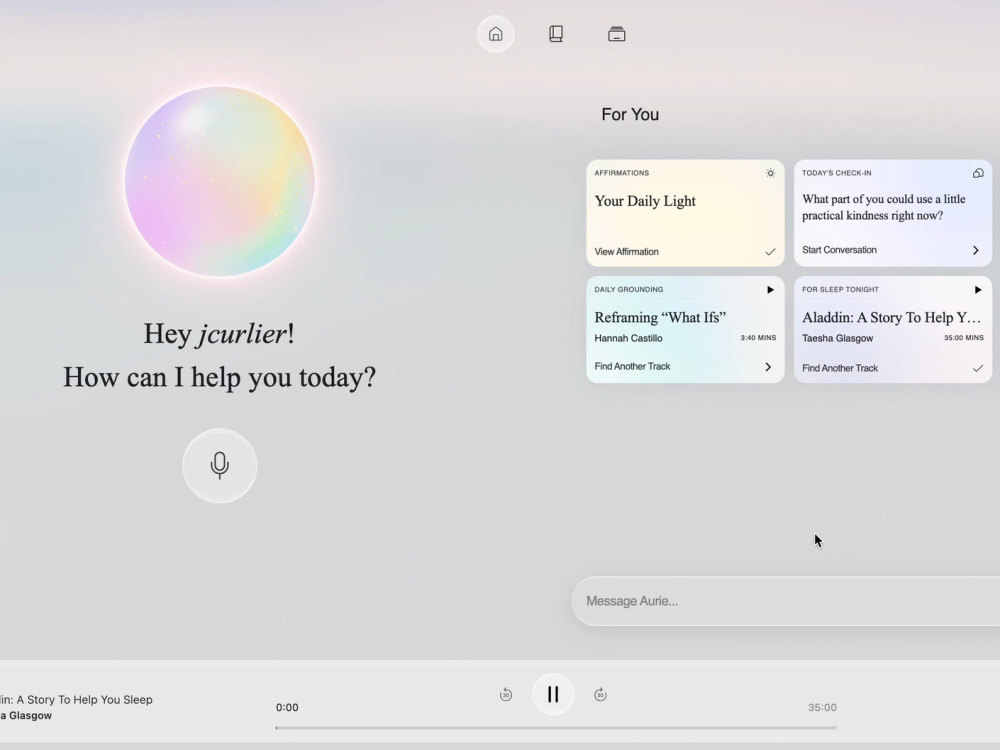Image resolution: width=1000 pixels, height=750 pixels.
Task: Click the For You heading
Action: [630, 114]
